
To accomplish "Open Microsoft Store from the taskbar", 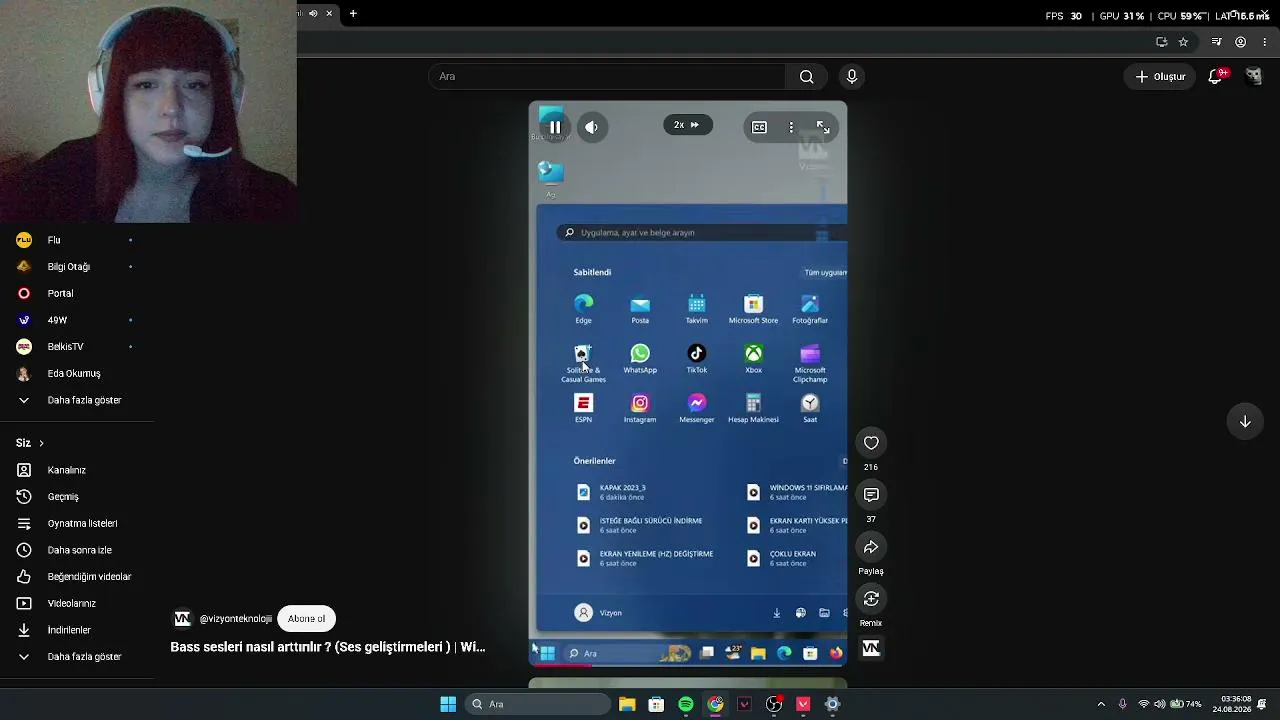I will click(656, 704).
